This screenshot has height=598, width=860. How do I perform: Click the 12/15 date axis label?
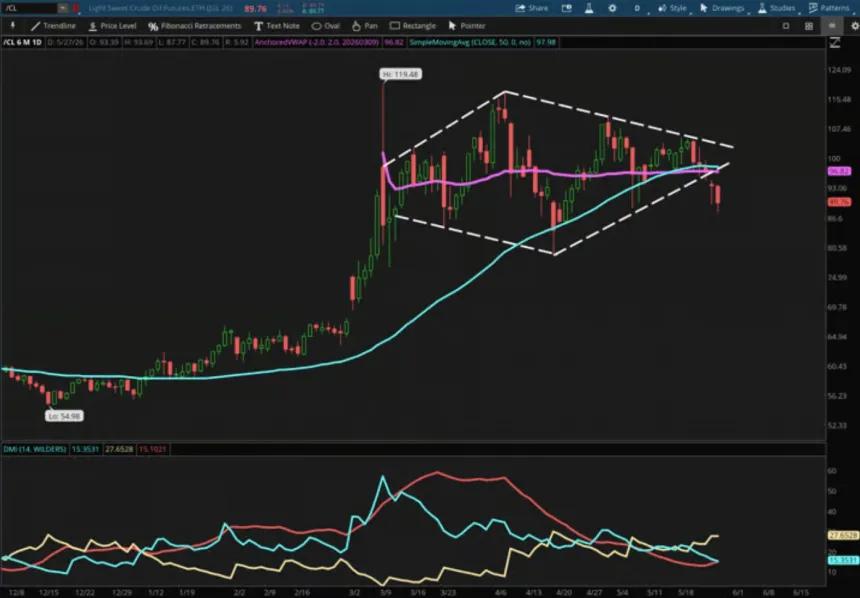click(49, 593)
